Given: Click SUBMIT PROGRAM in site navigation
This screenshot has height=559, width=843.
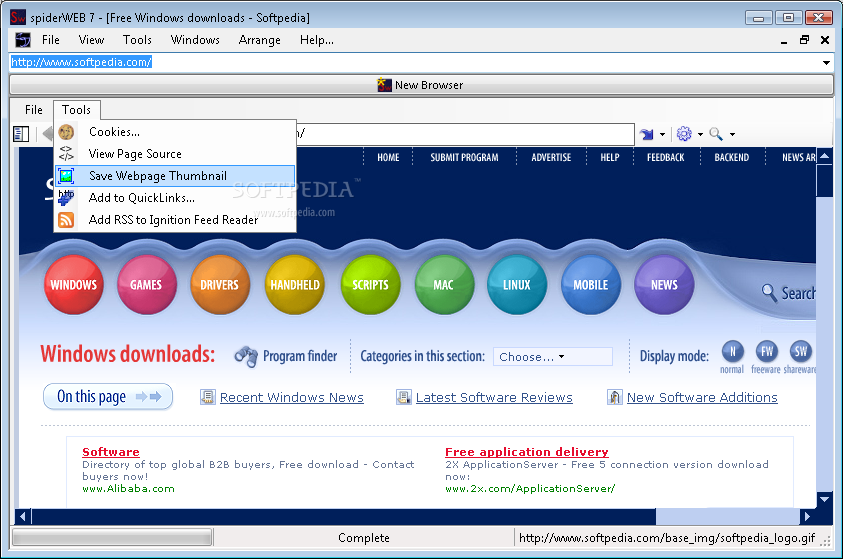Looking at the screenshot, I should pyautogui.click(x=465, y=157).
